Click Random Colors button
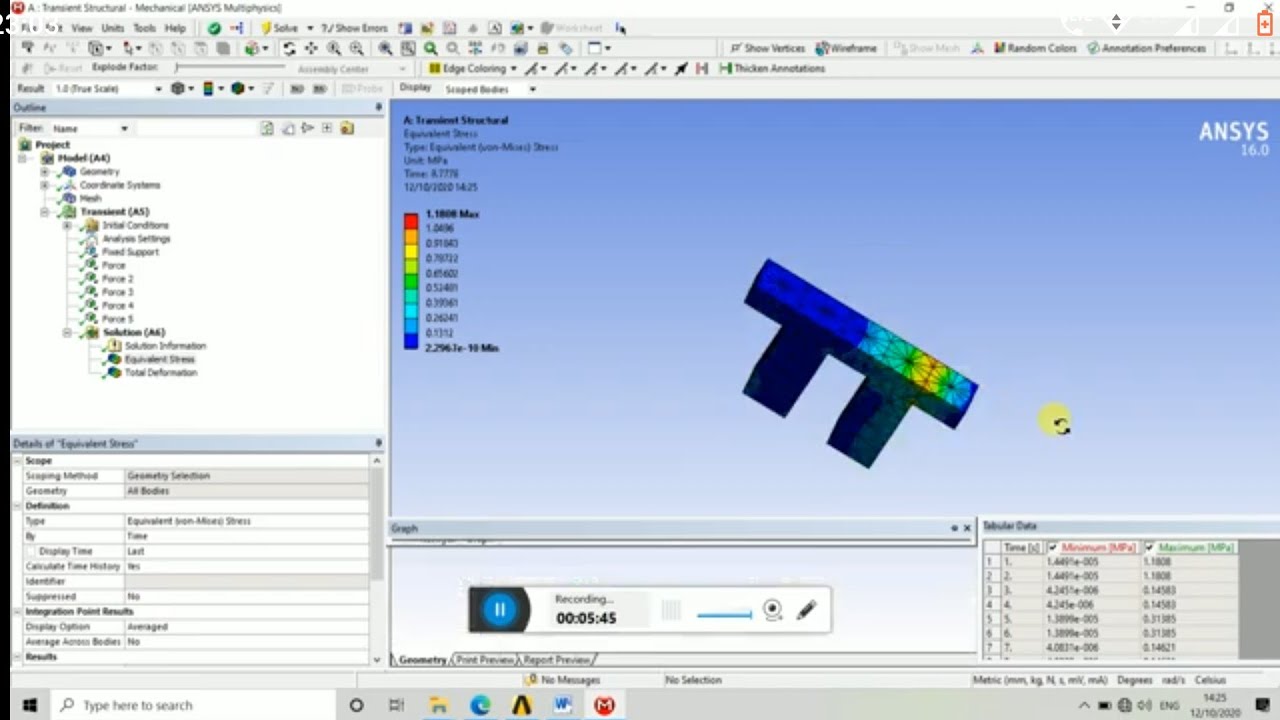This screenshot has width=1280, height=720. pos(1035,48)
